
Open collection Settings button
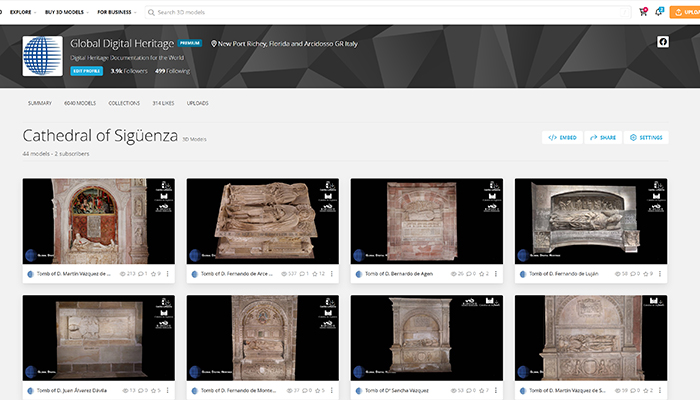646,137
